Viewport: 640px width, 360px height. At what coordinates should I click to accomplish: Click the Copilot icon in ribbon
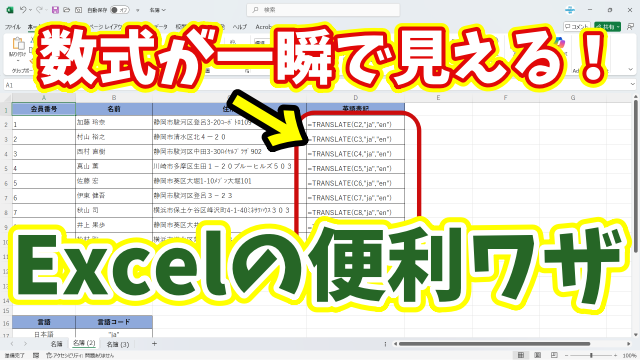pyautogui.click(x=560, y=43)
